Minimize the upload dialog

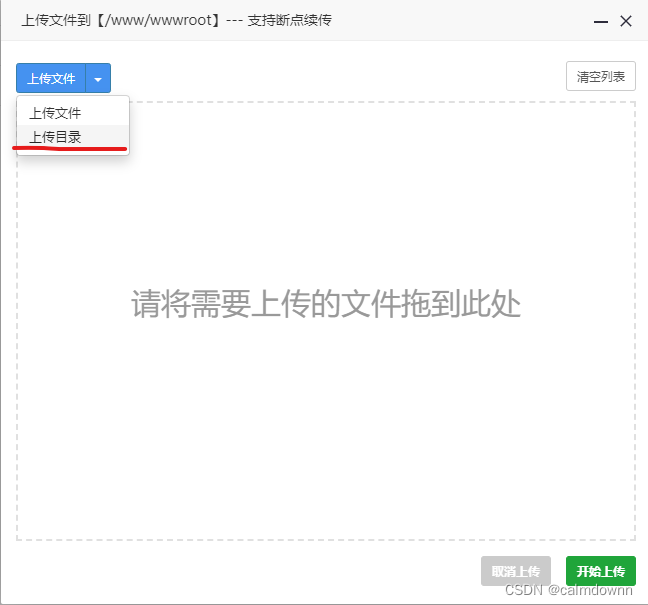600,21
